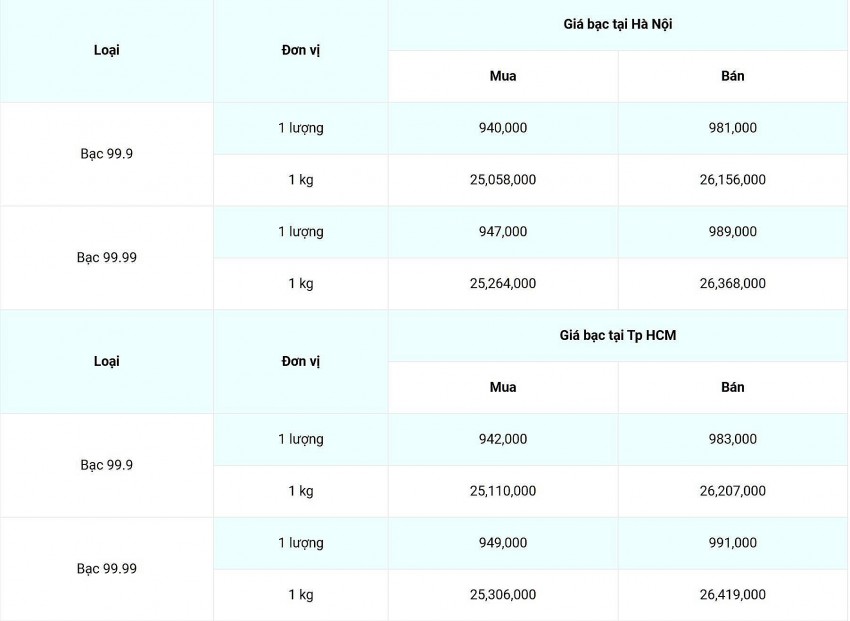Click the "Giá bạc tại Tp HCM" header
The width and height of the screenshot is (850, 621).
617,335
